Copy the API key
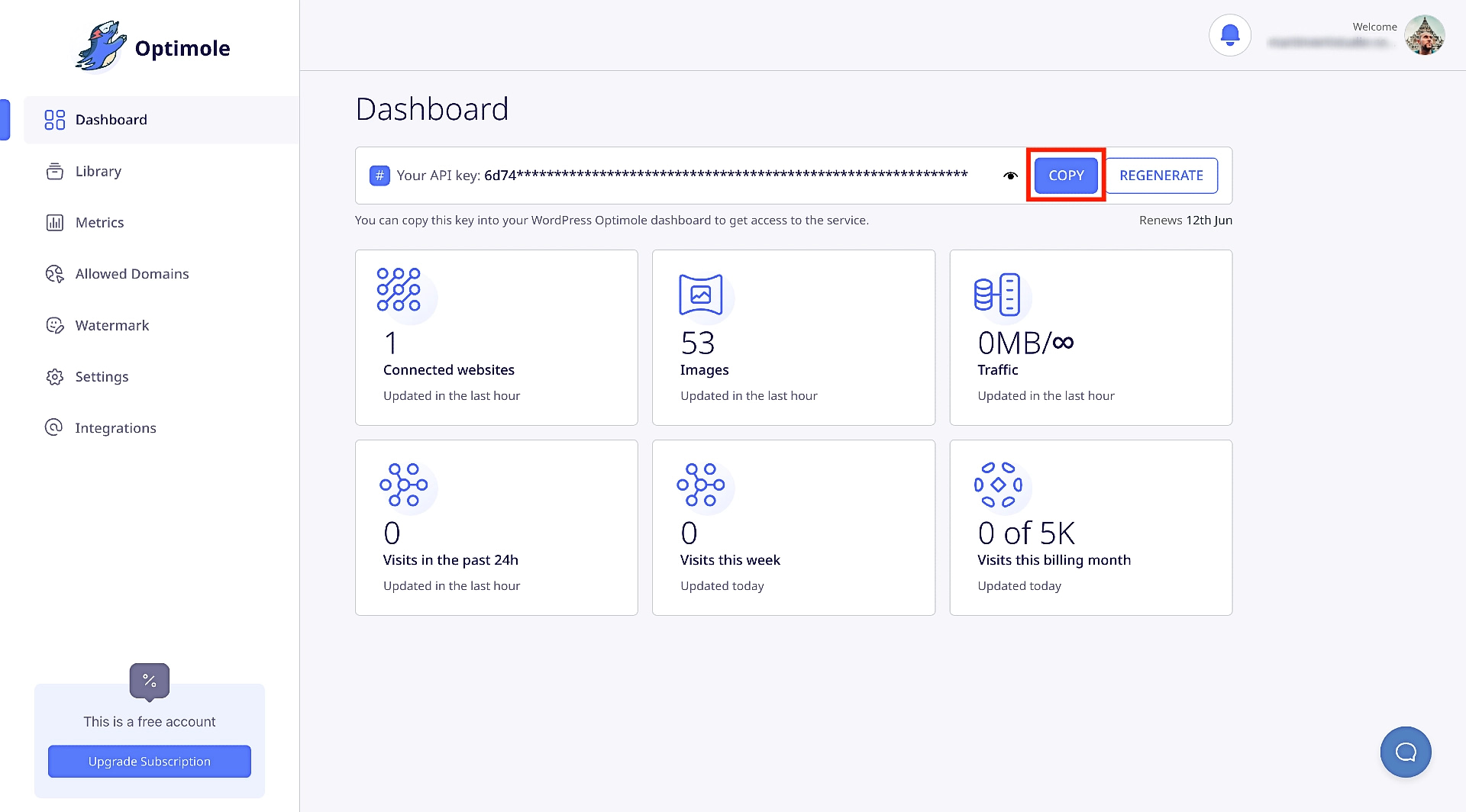1466x812 pixels. [x=1066, y=176]
